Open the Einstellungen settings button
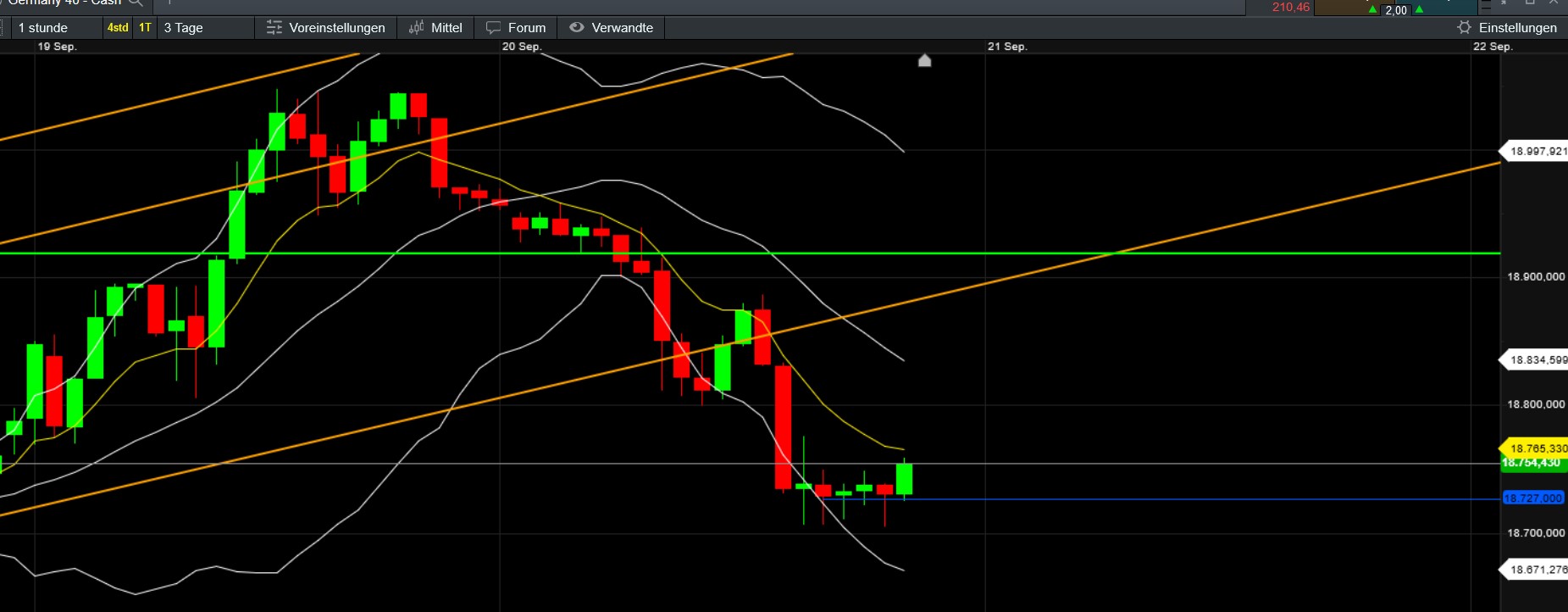 pyautogui.click(x=1508, y=28)
